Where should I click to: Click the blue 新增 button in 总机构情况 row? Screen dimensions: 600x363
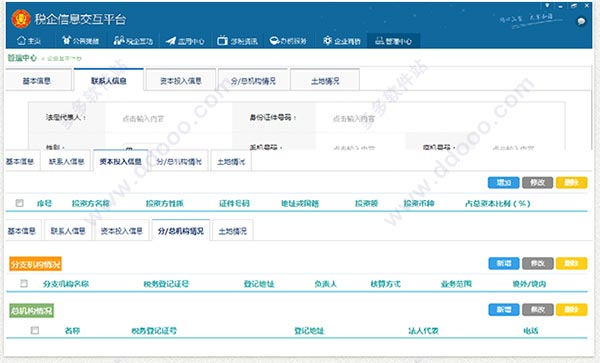coord(504,309)
